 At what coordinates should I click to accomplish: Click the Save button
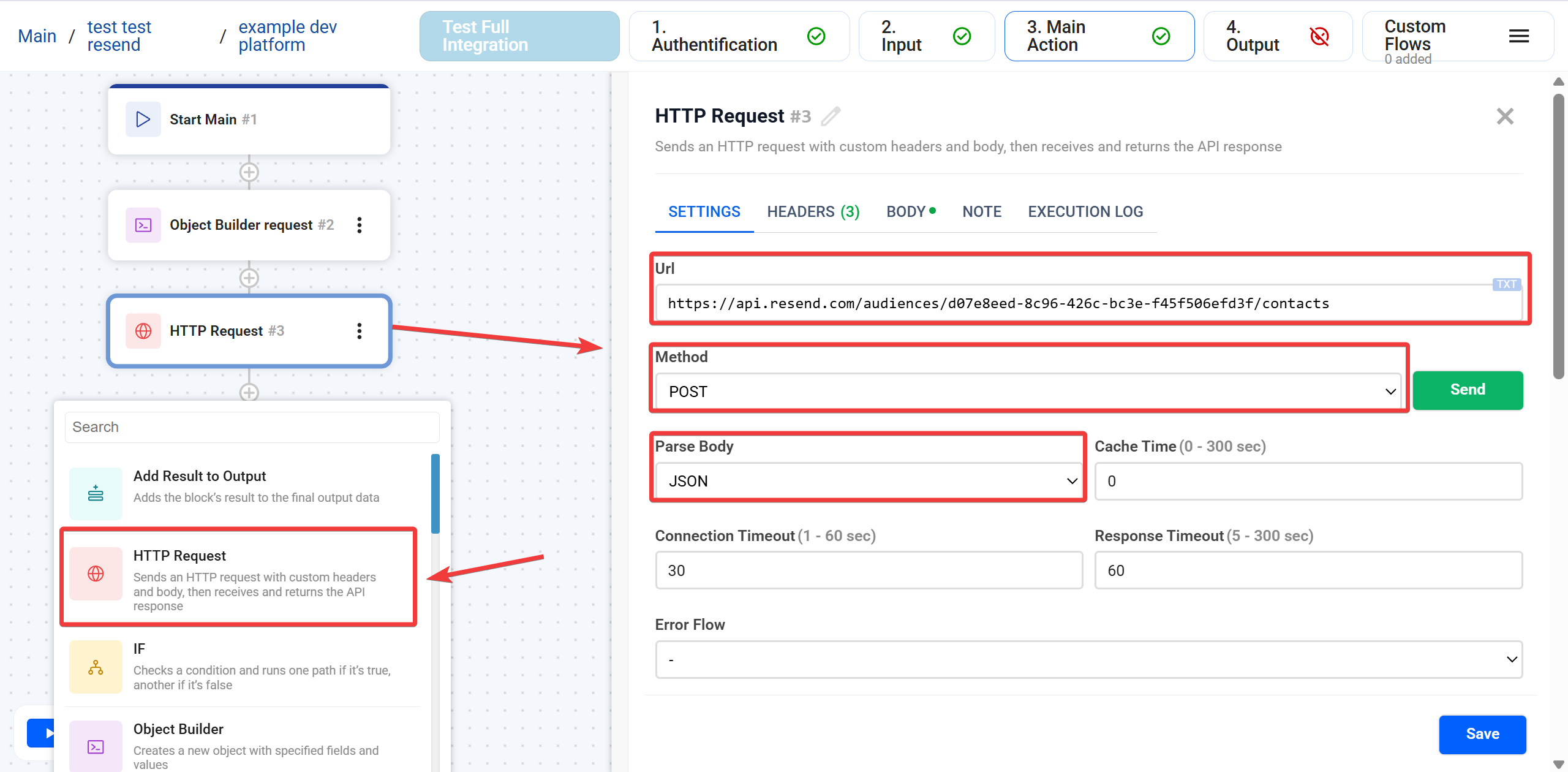click(1482, 734)
